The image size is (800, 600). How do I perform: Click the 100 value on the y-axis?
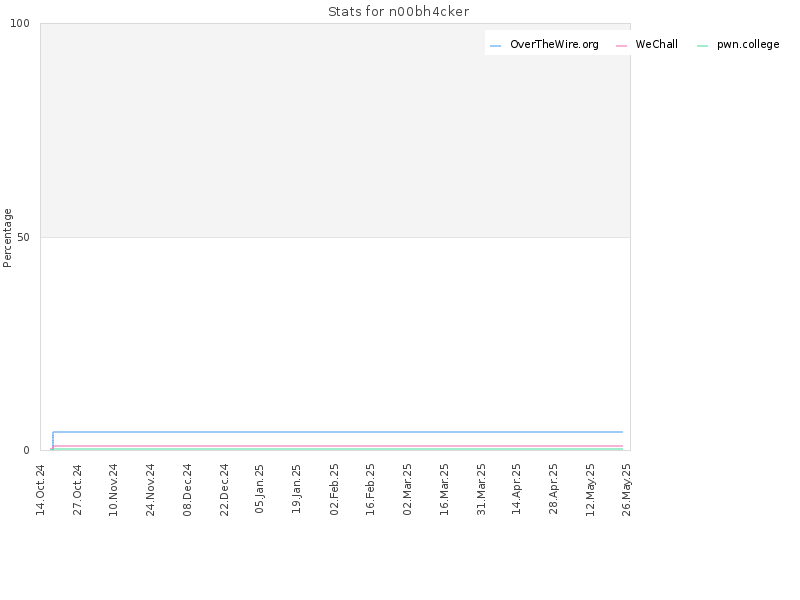click(20, 23)
